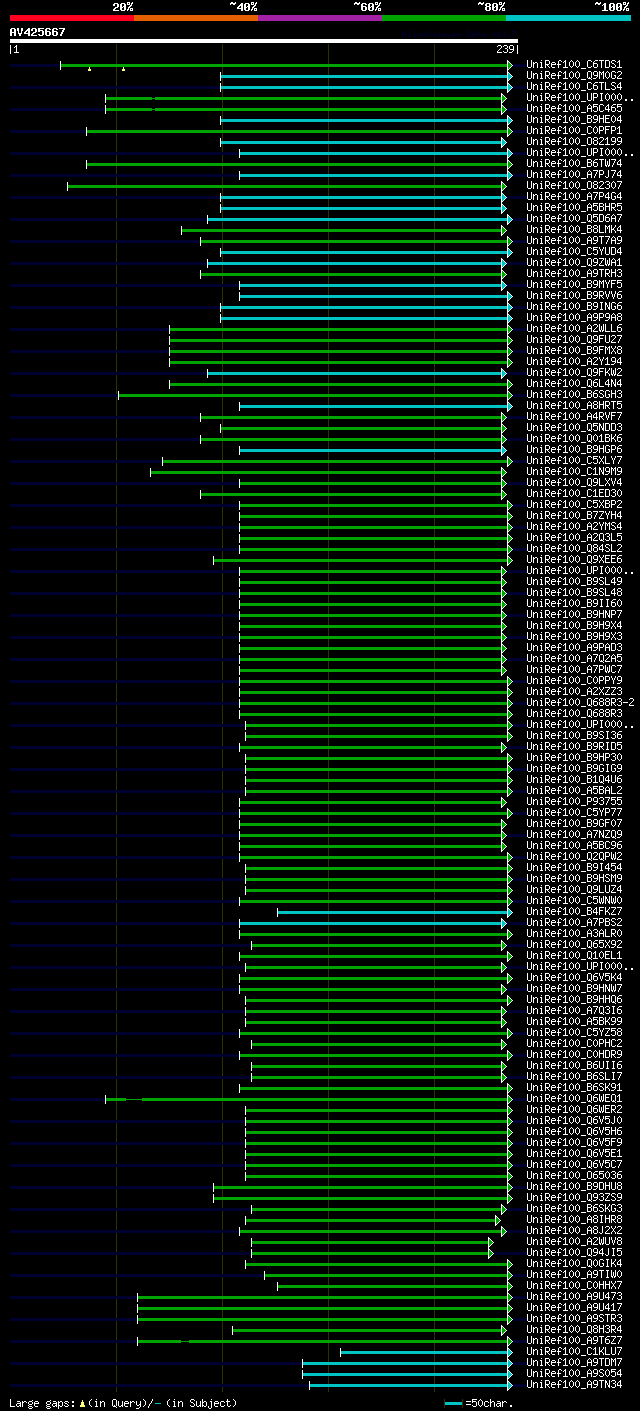640x1411 pixels.
Task: Click the UniRef100_Q84SL2 label
Action: click(573, 548)
